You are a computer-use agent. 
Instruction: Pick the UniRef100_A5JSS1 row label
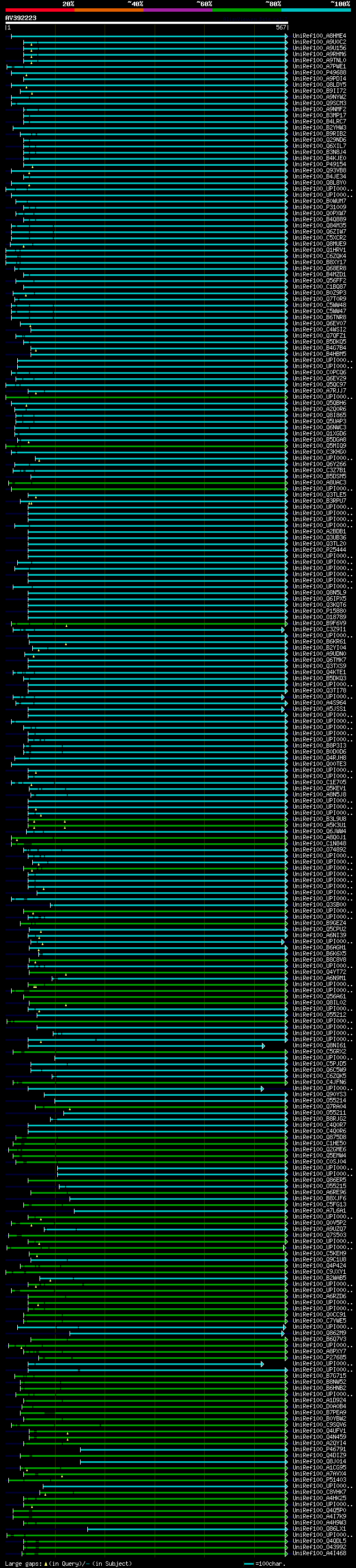(x=319, y=709)
